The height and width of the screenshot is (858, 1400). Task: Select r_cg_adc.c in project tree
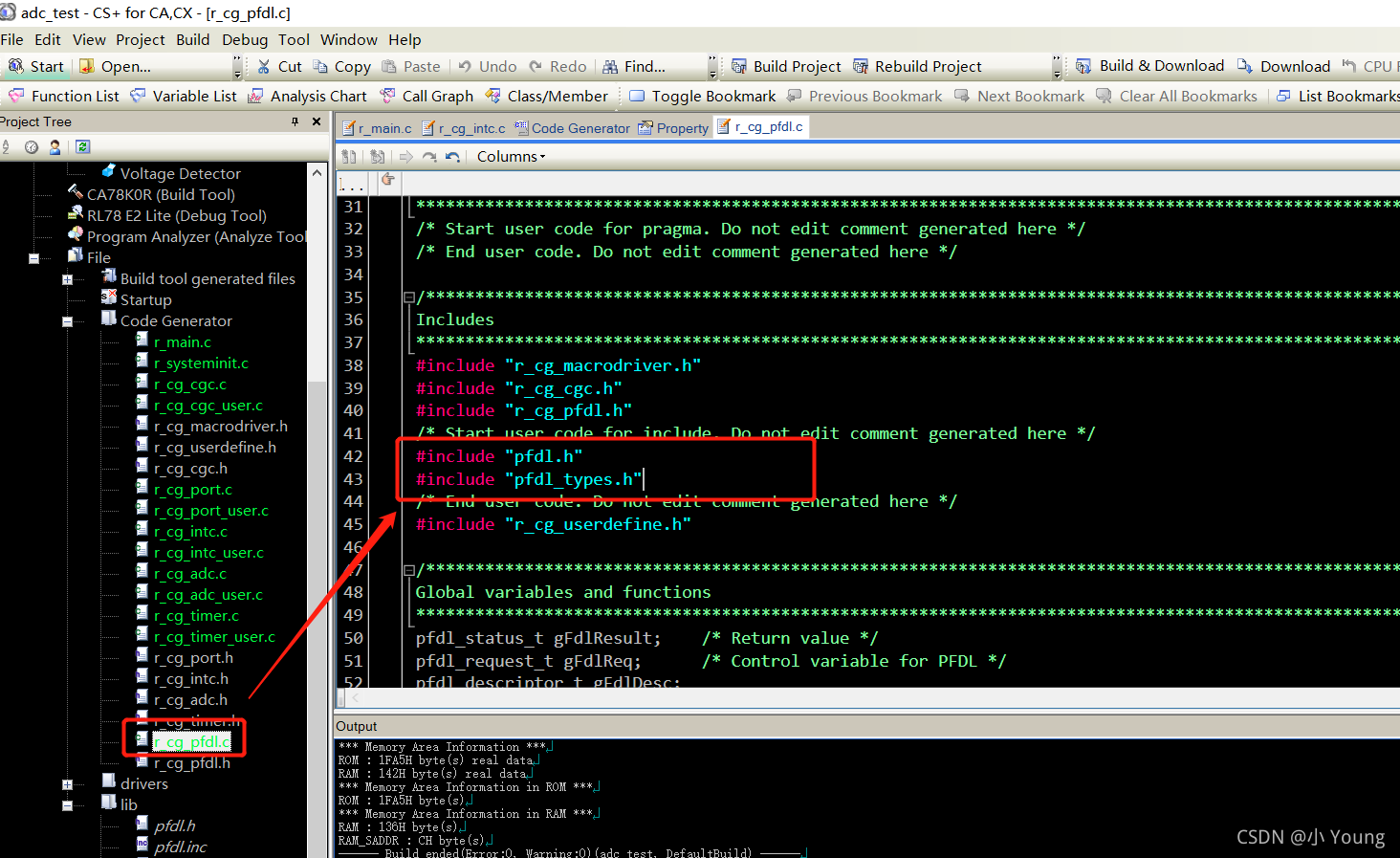(x=190, y=574)
